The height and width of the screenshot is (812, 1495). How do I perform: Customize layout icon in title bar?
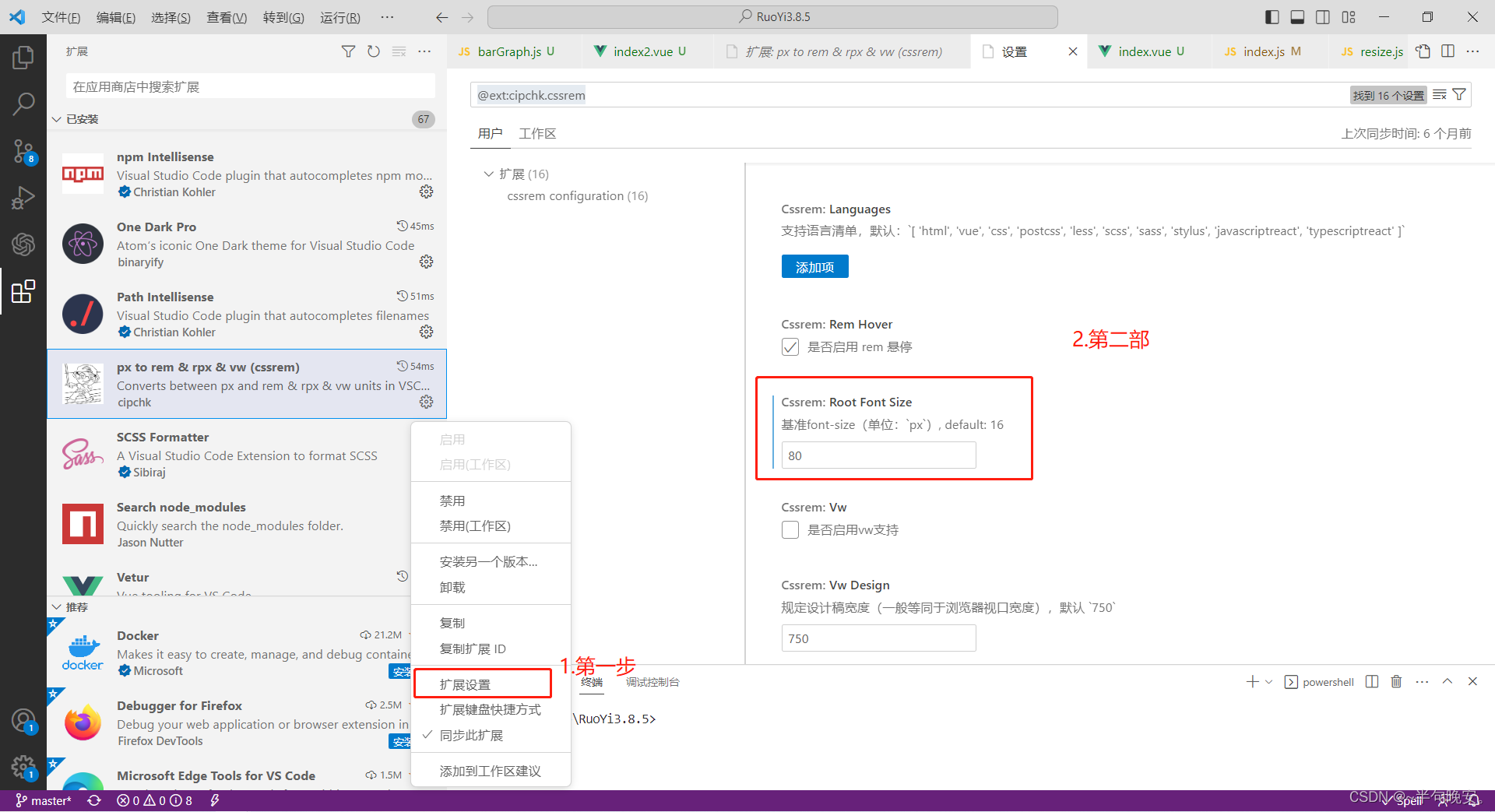click(1349, 17)
